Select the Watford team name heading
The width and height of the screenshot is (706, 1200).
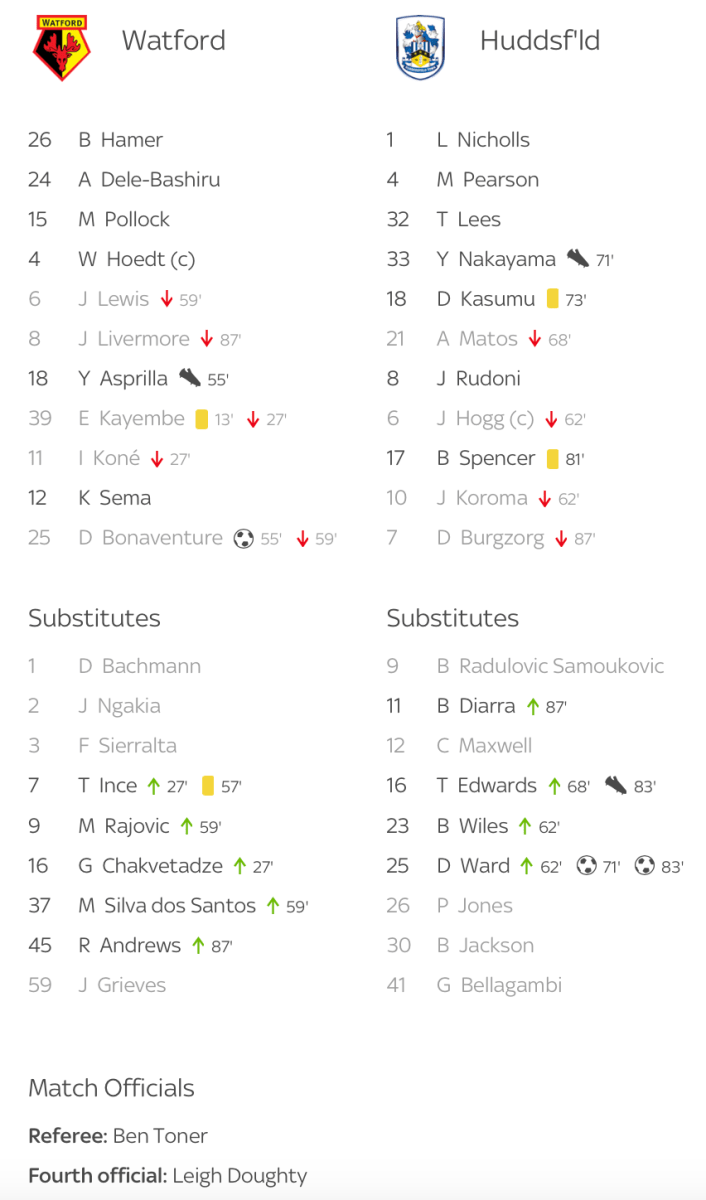pyautogui.click(x=173, y=41)
